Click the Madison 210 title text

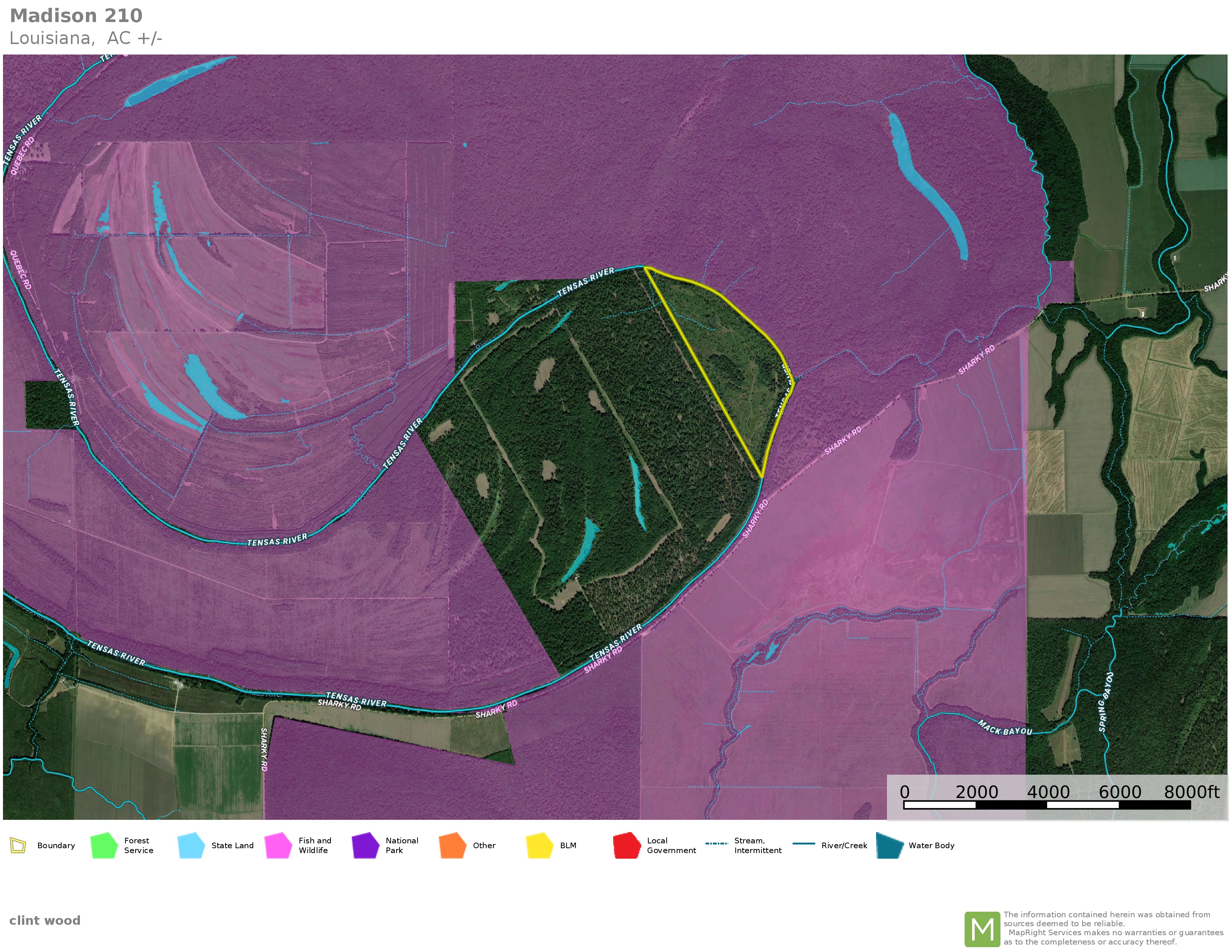coord(76,16)
